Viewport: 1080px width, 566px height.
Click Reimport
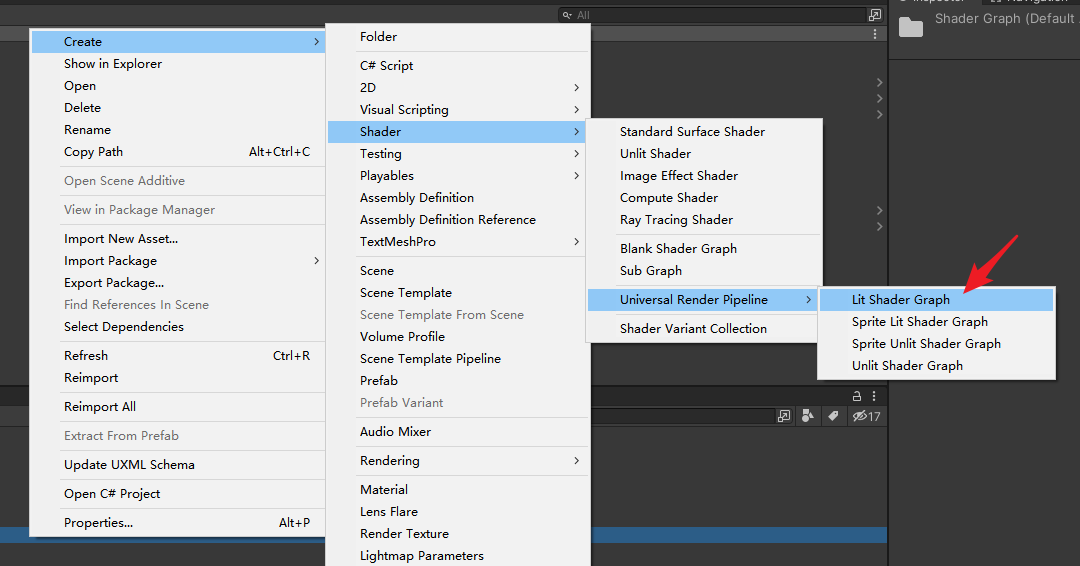[x=178, y=378]
